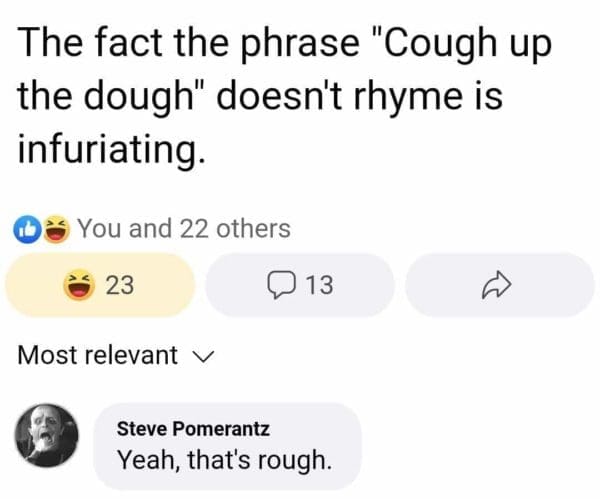The width and height of the screenshot is (600, 499).
Task: Click the laughing emoji in reactions summary
Action: pyautogui.click(x=56, y=229)
